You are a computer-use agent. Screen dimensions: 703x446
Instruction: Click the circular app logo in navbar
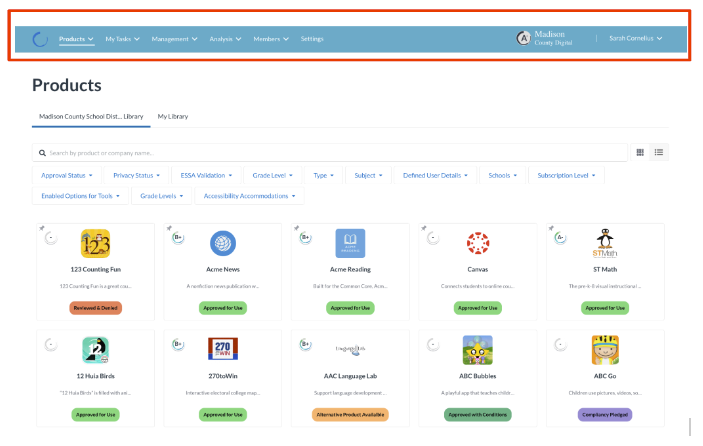(40, 39)
